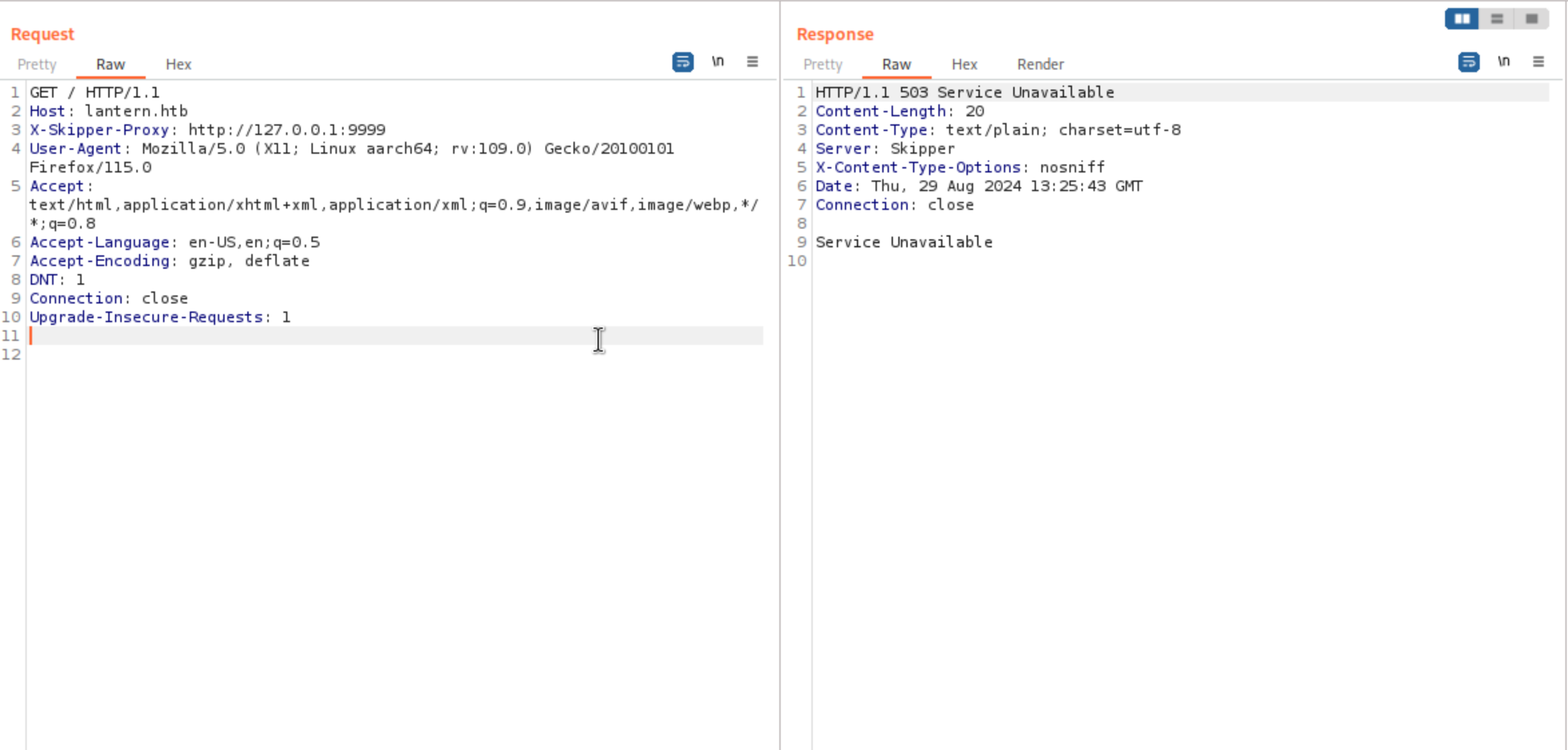Viewport: 1568px width, 750px height.
Task: Open Render tab in Response panel
Action: pyautogui.click(x=1040, y=65)
